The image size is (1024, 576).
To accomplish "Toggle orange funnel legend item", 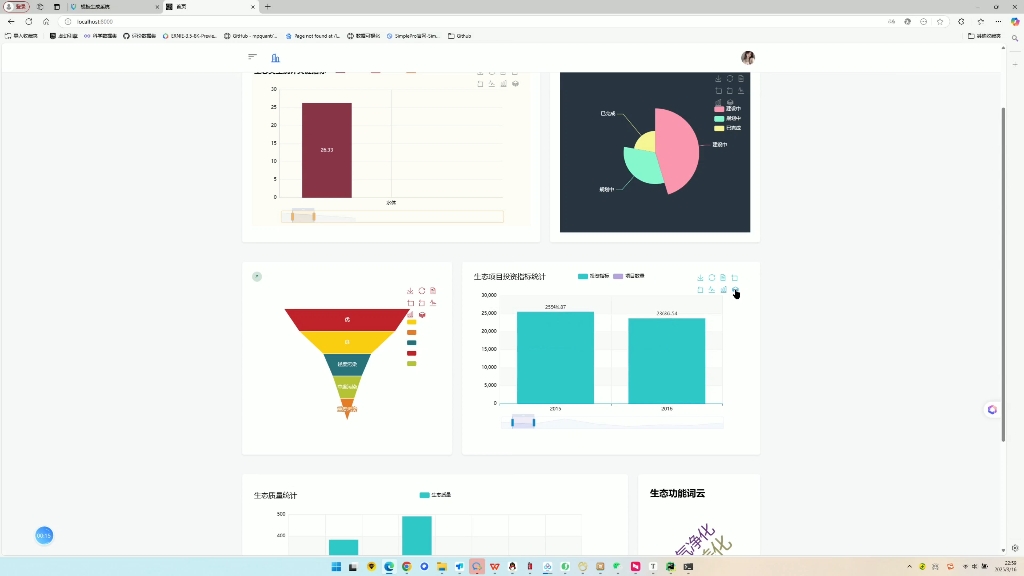I will [x=411, y=332].
